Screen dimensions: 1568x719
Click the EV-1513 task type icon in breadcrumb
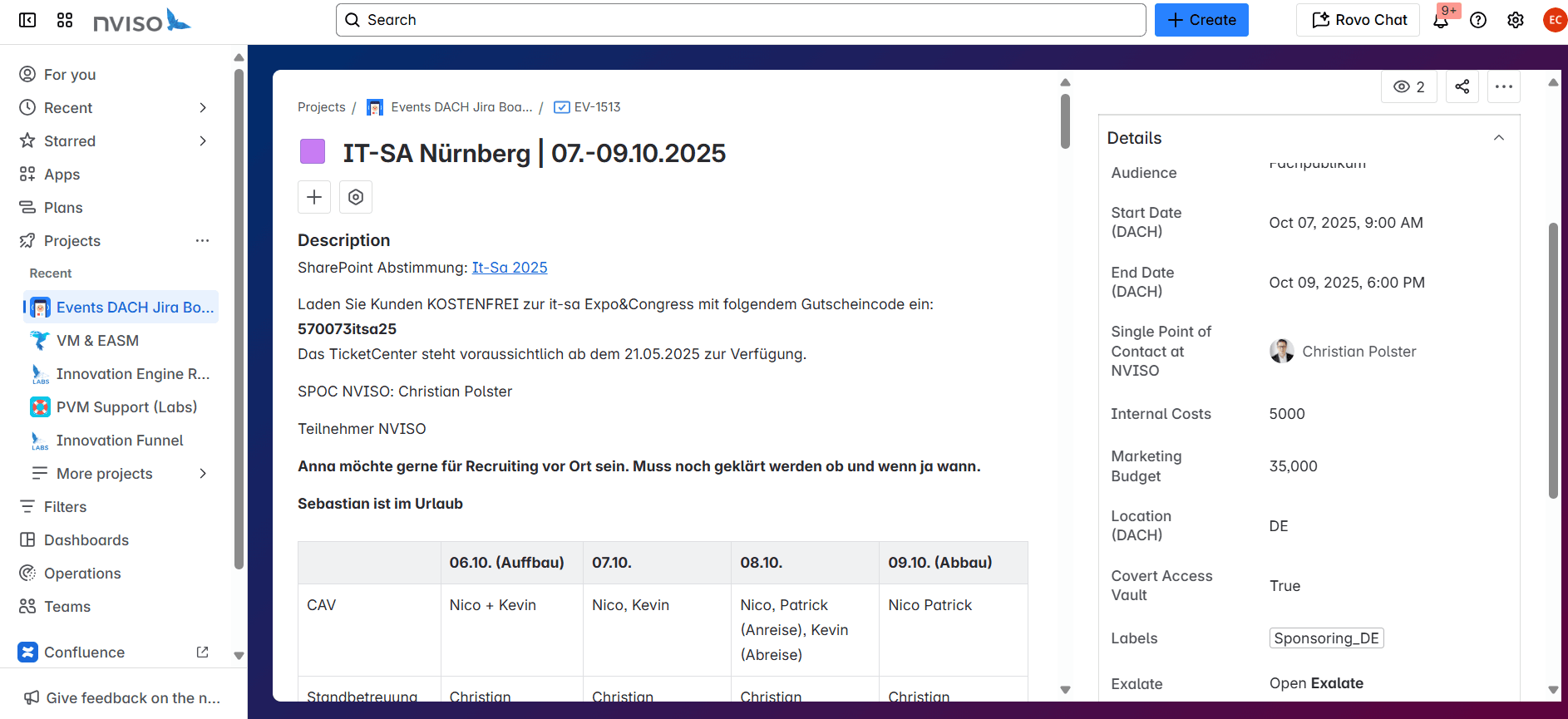[562, 107]
